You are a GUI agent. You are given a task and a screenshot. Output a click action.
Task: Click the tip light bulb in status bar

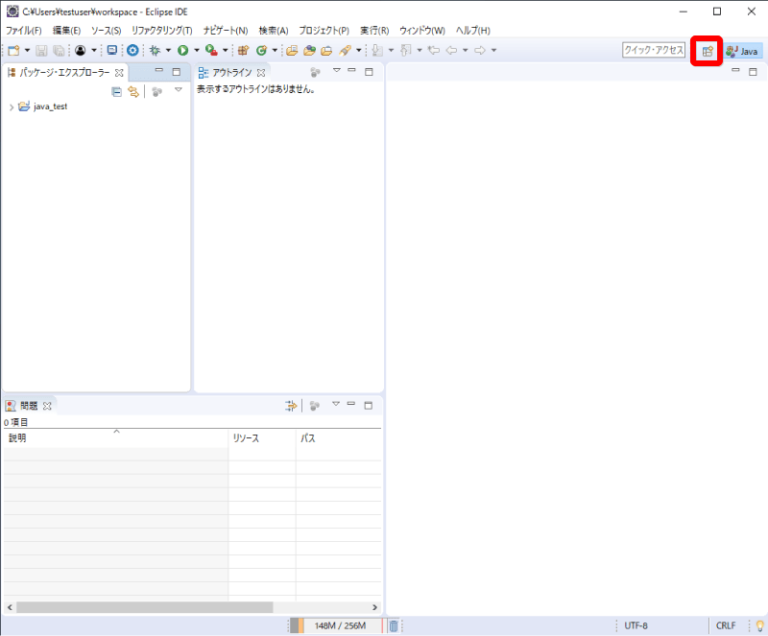click(759, 626)
